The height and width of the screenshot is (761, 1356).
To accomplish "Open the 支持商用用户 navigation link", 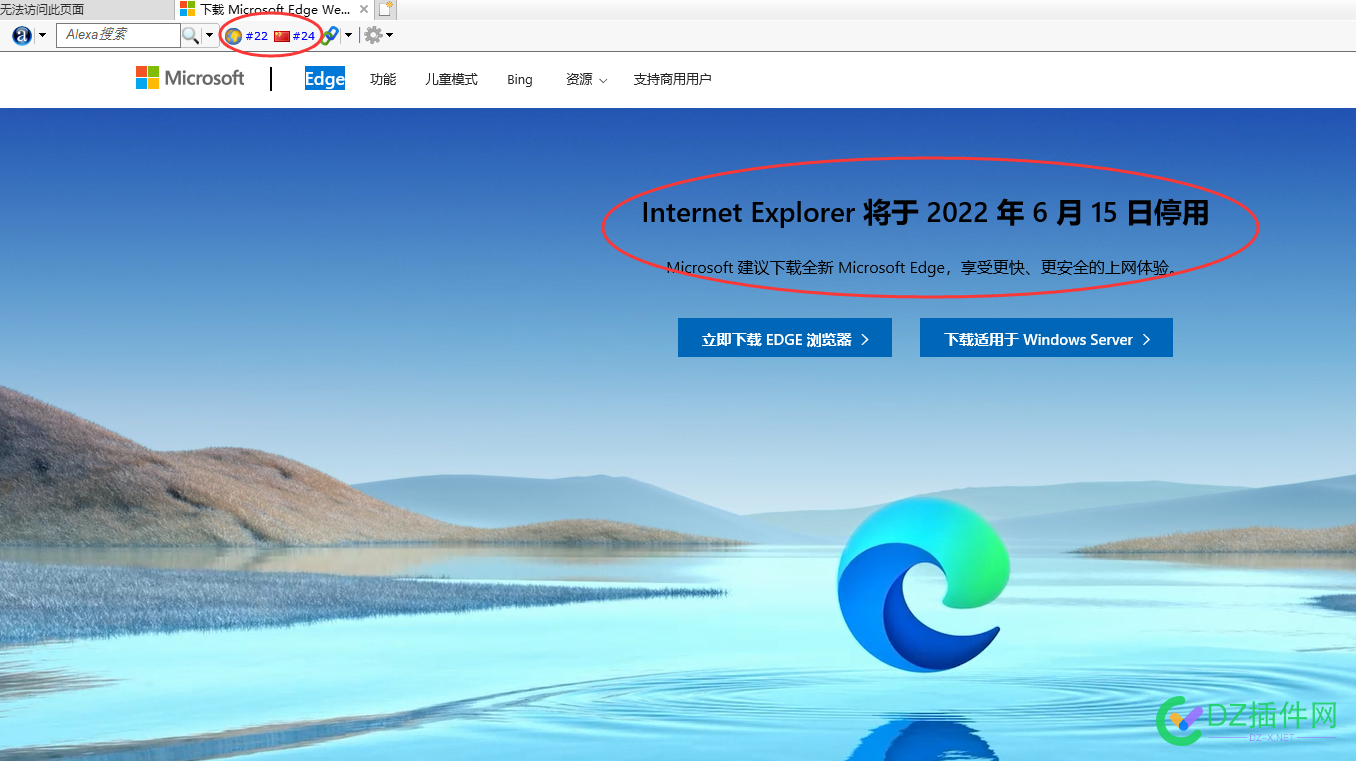I will click(x=672, y=79).
